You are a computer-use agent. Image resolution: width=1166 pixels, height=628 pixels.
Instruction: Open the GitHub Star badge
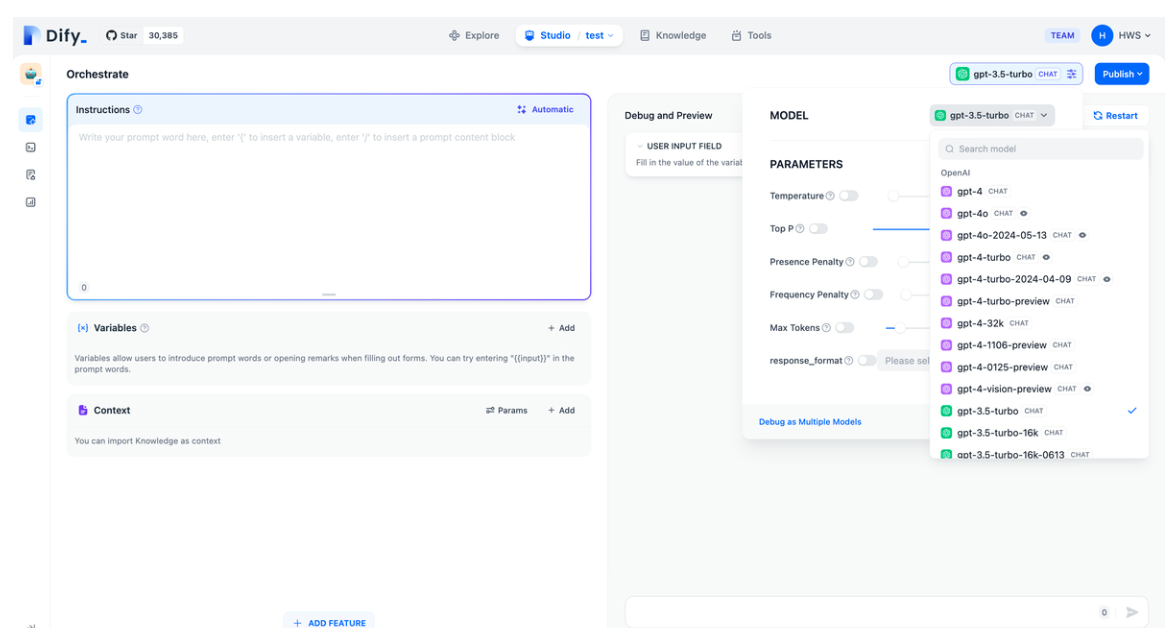[x=144, y=35]
